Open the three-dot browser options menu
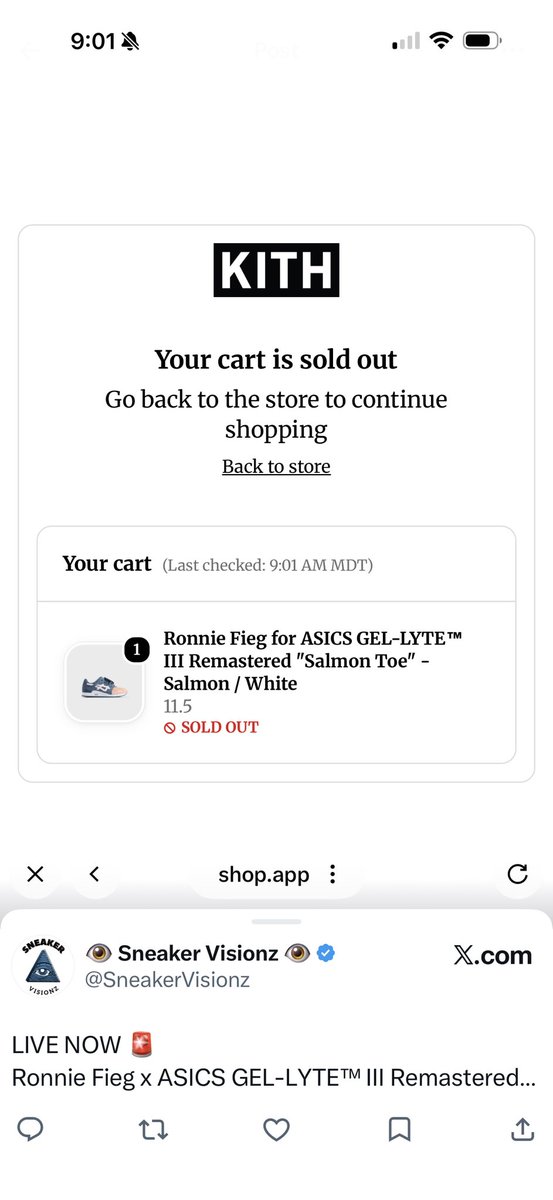Screen dimensions: 553x1200 click(332, 874)
